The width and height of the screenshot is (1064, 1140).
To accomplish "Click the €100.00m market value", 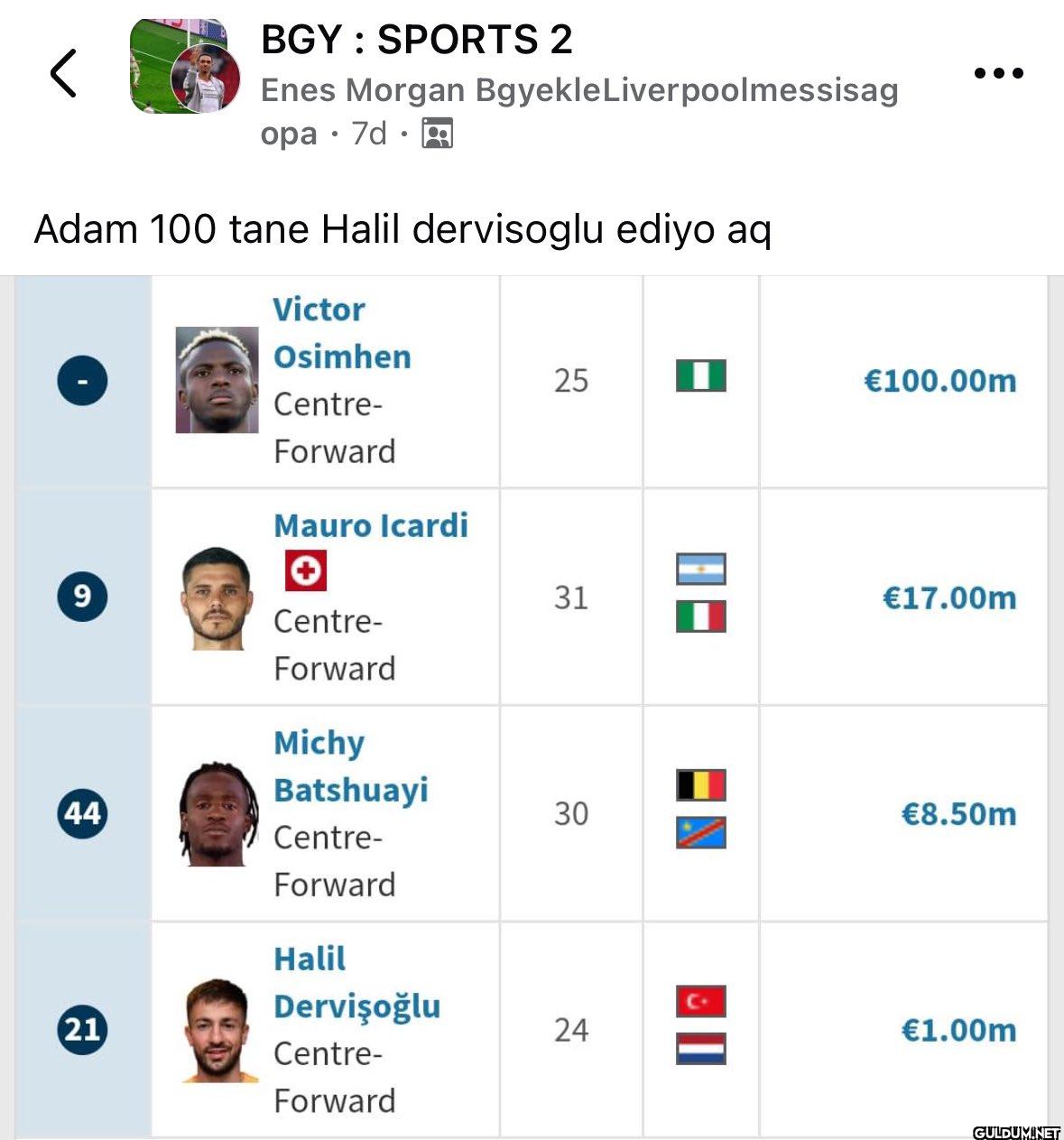I will [939, 380].
